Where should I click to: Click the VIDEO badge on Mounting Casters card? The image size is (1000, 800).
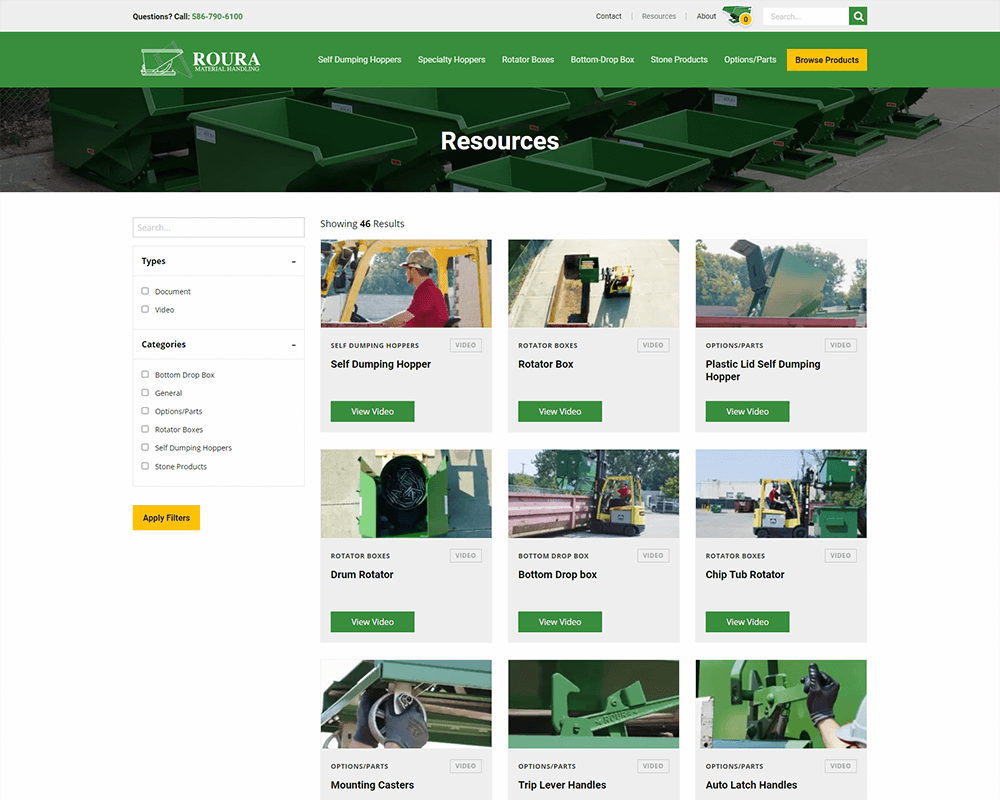[x=465, y=765]
